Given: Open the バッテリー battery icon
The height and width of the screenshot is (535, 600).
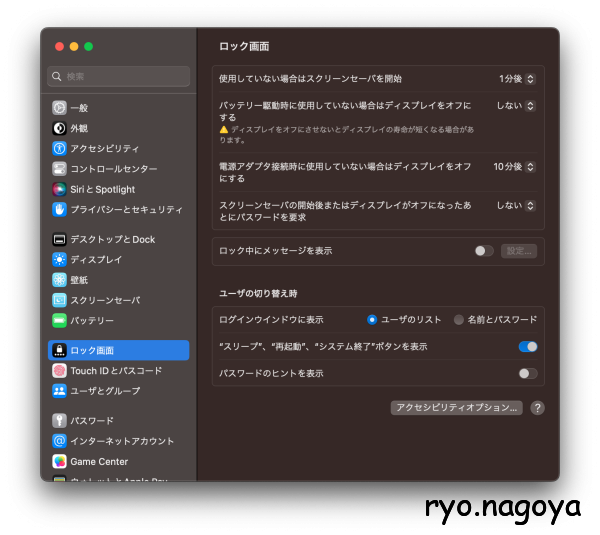Looking at the screenshot, I should click(x=60, y=320).
